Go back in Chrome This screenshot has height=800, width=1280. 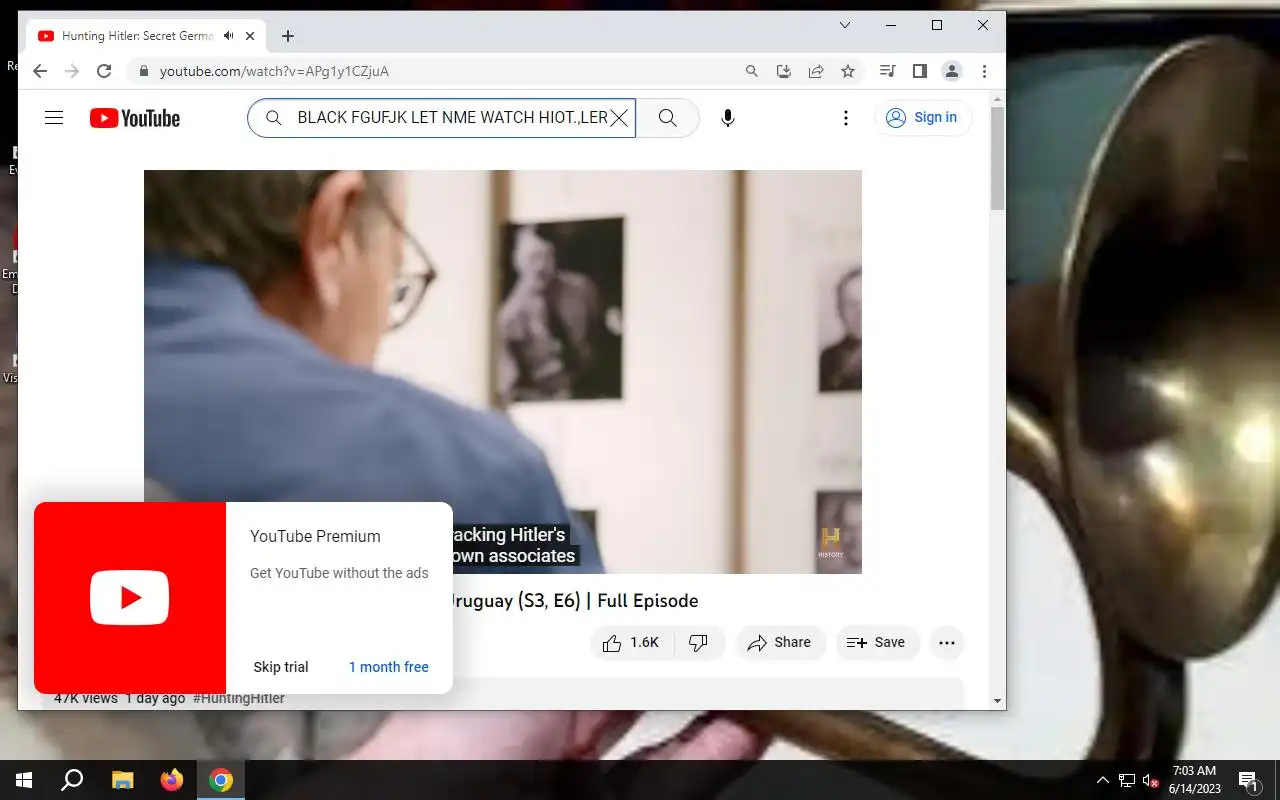[40, 71]
